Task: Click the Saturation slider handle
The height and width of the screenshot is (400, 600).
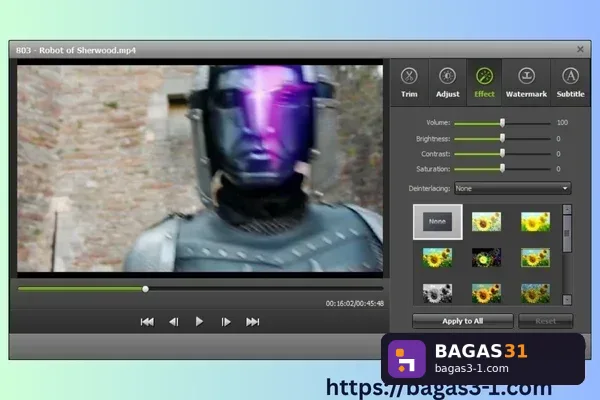Action: pos(502,168)
